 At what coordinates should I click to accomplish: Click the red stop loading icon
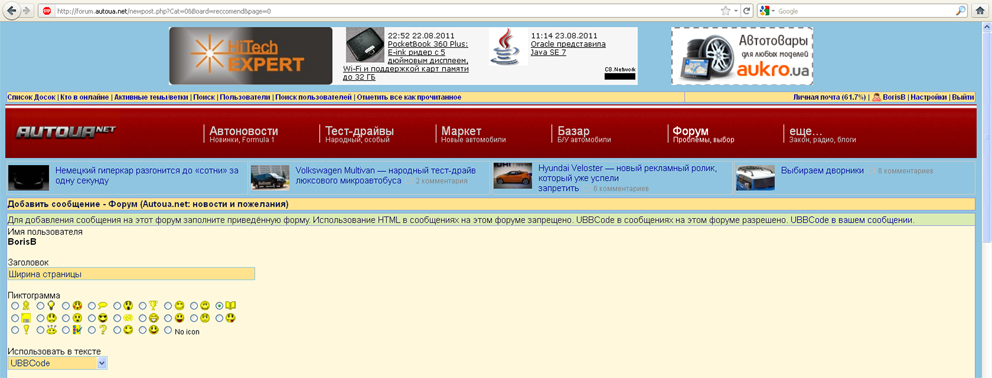click(x=47, y=11)
